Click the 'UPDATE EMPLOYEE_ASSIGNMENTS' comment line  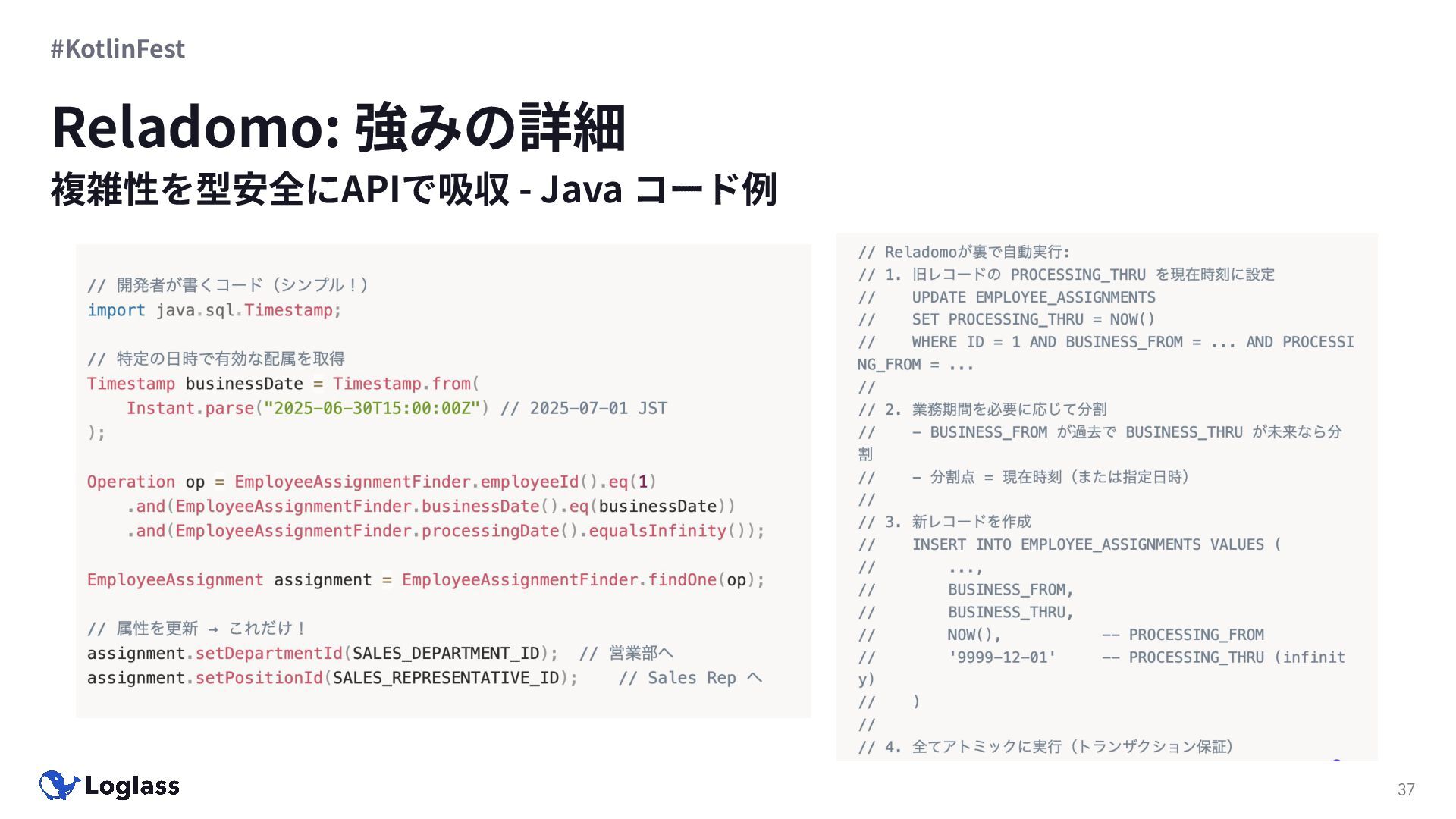pyautogui.click(x=1033, y=297)
